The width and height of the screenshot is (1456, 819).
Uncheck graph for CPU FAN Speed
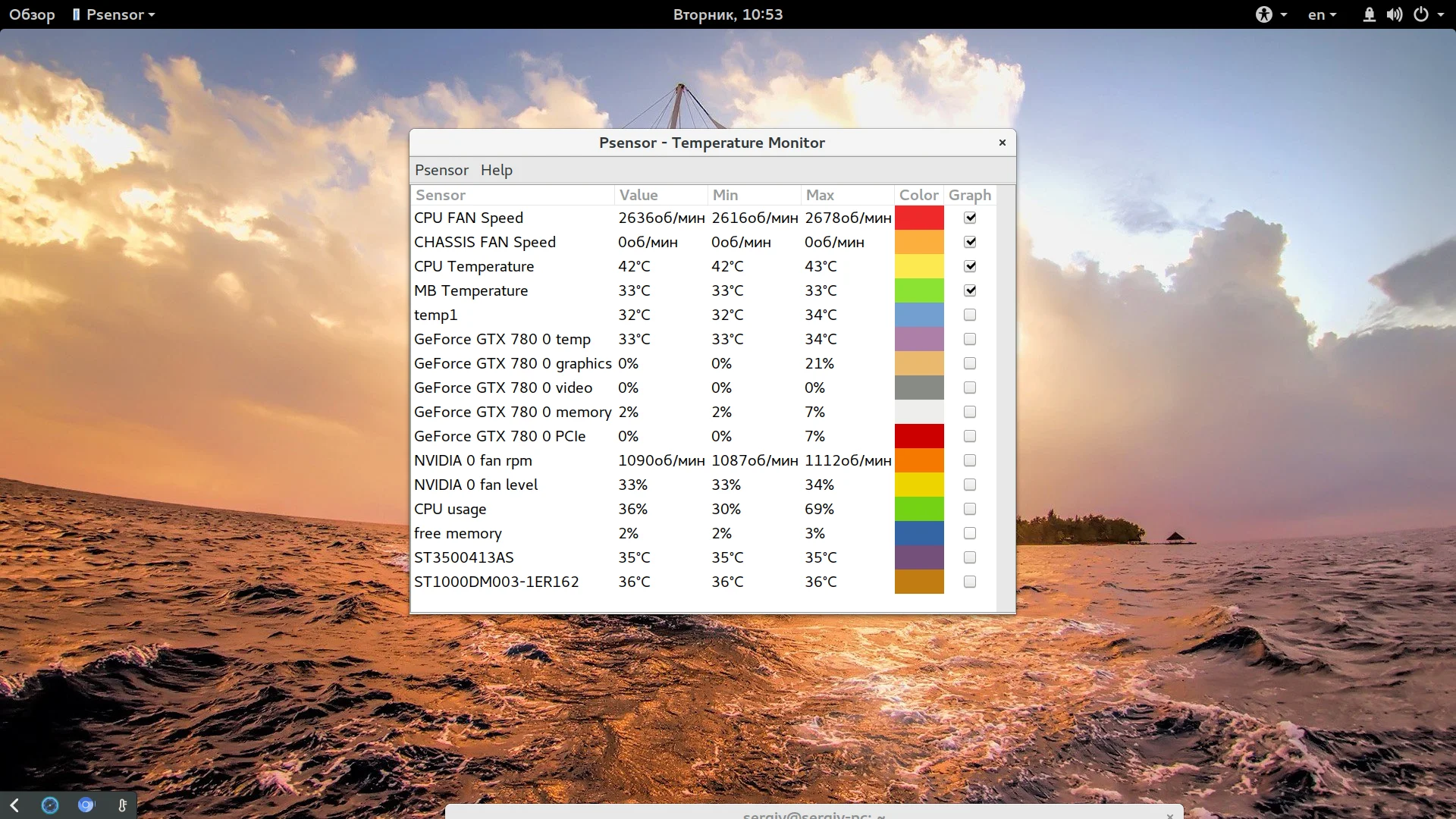pos(970,218)
